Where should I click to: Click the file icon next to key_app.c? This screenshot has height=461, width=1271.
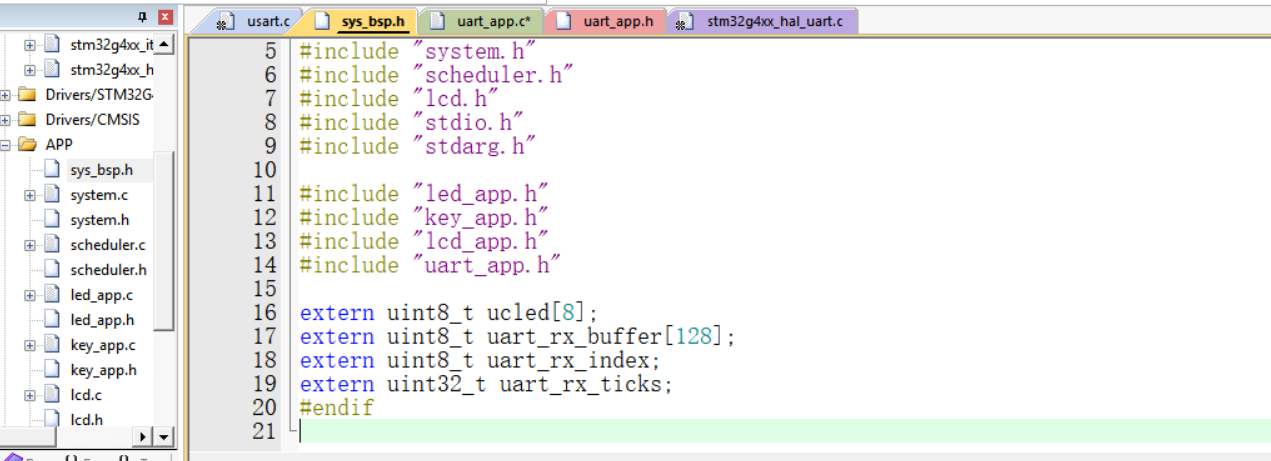(52, 345)
